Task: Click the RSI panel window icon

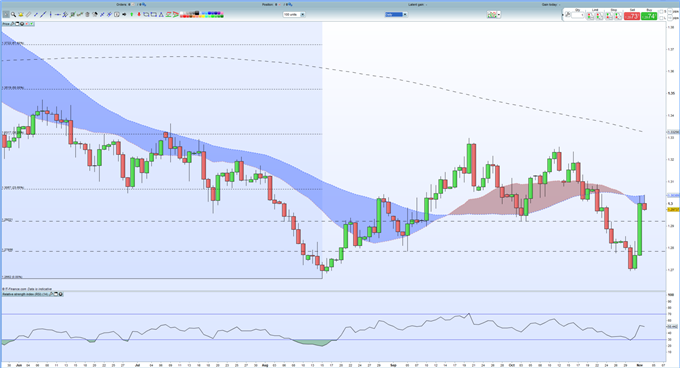Action: (x=56, y=294)
